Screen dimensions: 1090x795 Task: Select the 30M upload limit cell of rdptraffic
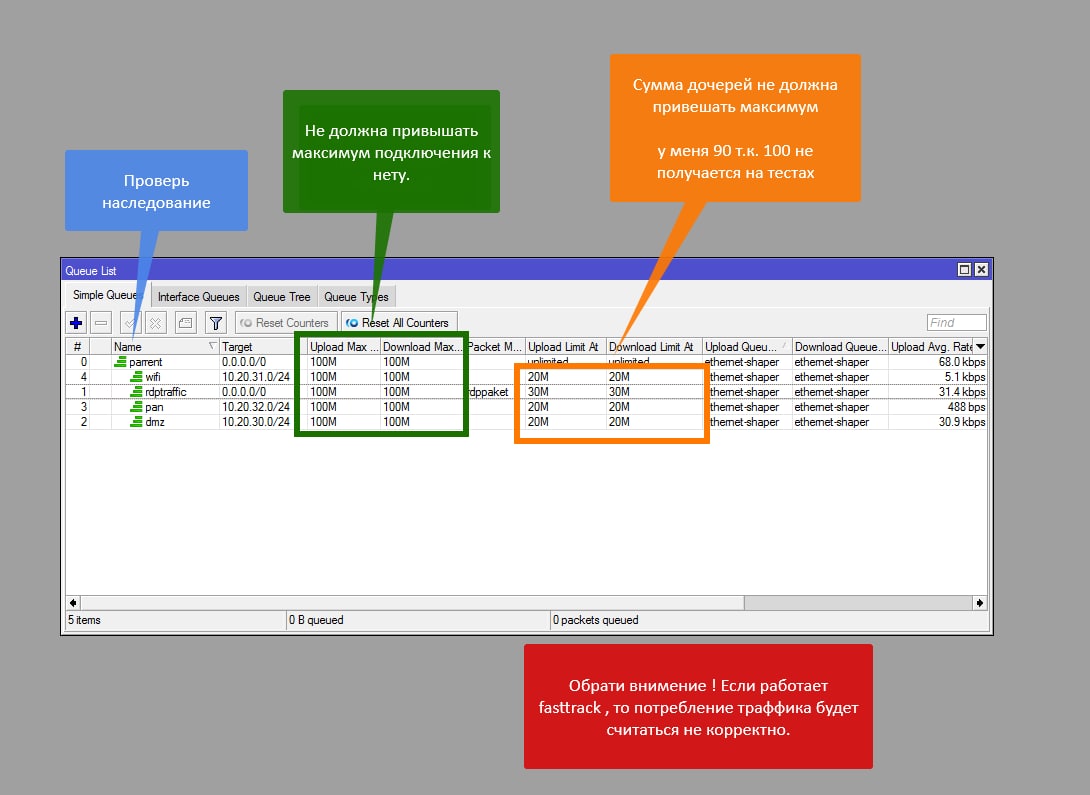[x=538, y=392]
